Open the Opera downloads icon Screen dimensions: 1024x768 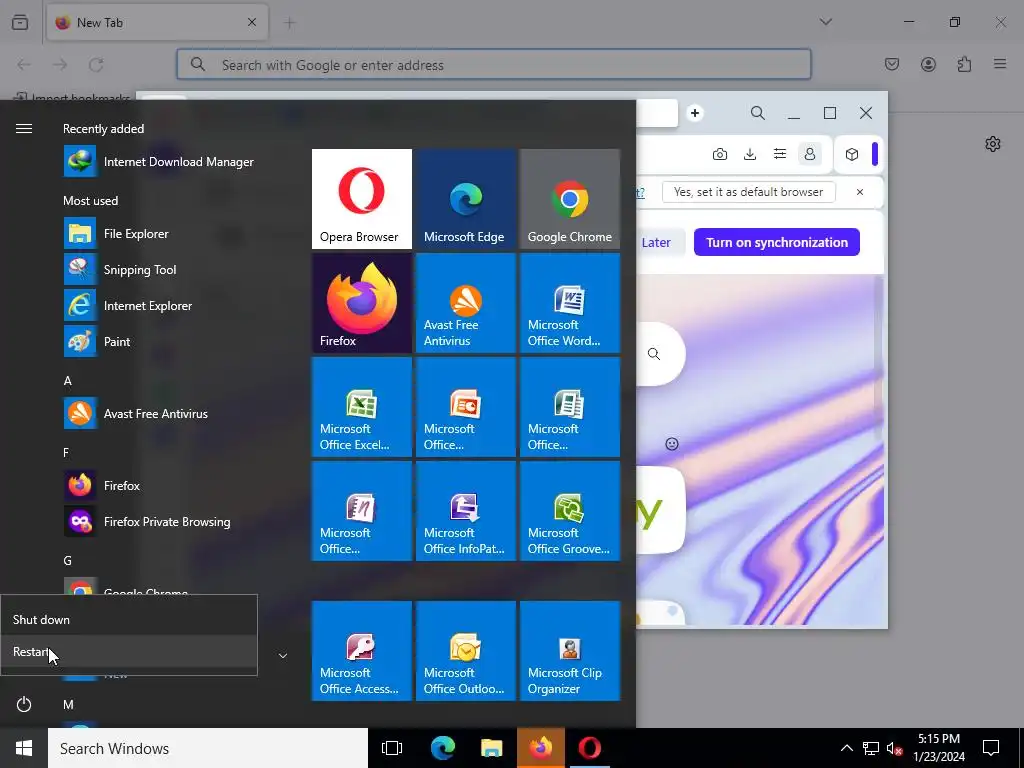click(x=750, y=154)
